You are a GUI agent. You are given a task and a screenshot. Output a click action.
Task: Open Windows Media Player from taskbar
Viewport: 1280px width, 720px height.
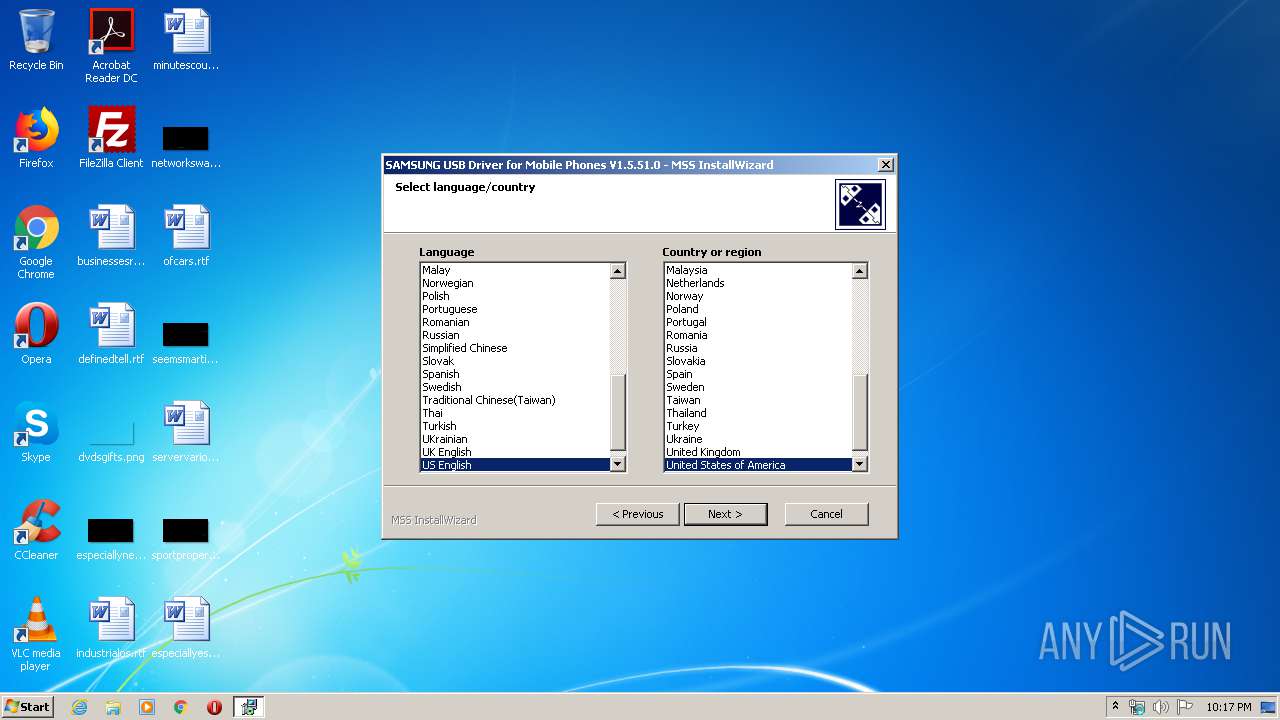click(147, 707)
